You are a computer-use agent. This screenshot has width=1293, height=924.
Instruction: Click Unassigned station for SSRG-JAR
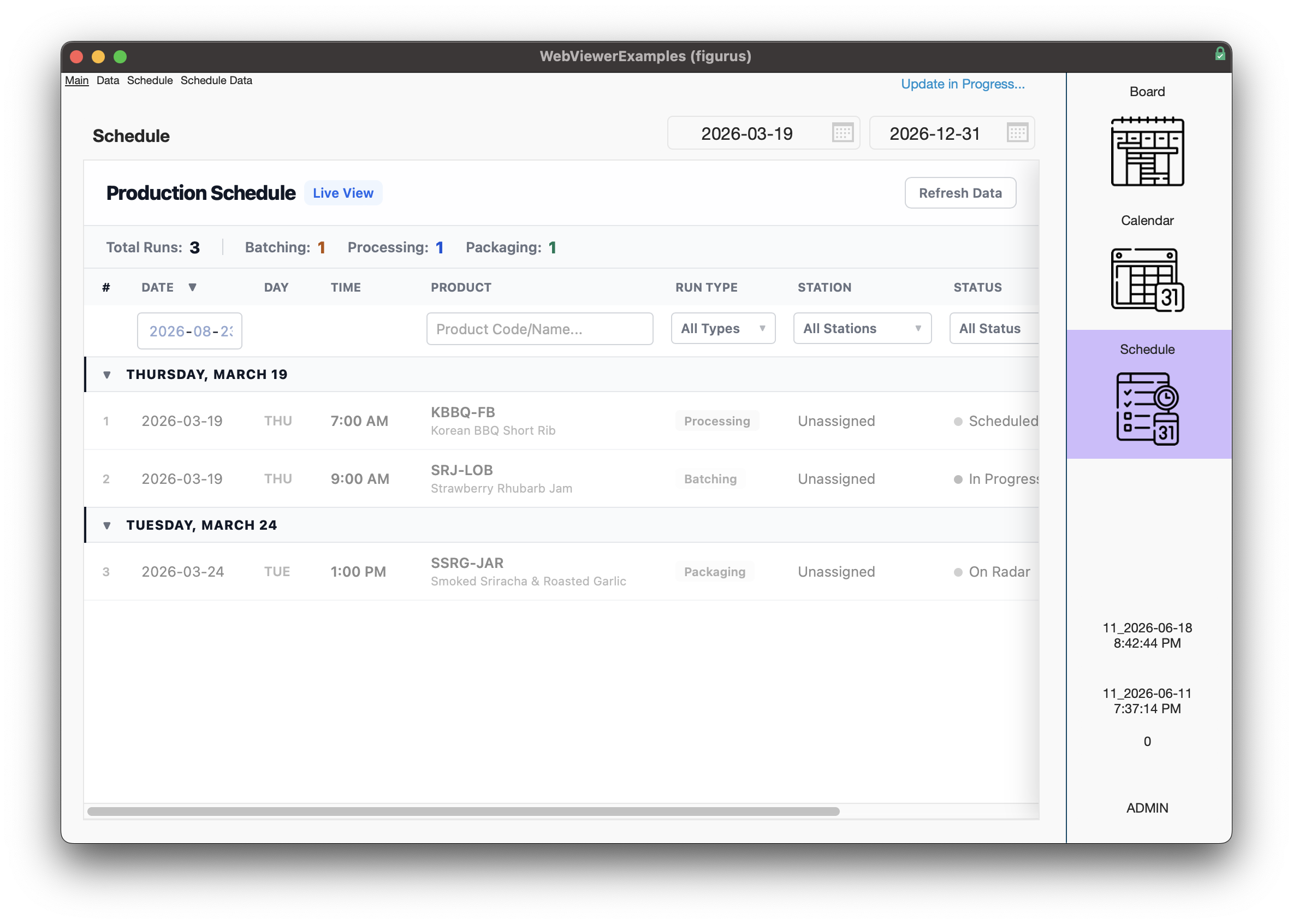pyautogui.click(x=836, y=572)
